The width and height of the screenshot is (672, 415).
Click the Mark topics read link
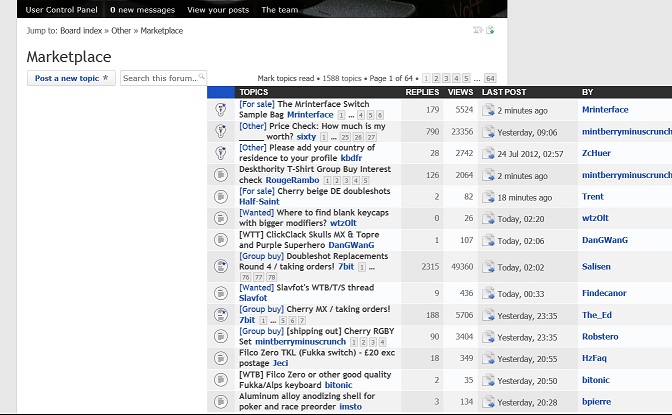[x=290, y=78]
